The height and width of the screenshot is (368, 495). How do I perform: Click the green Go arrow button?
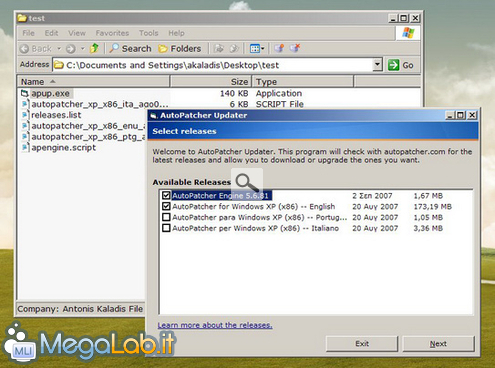tap(393, 65)
